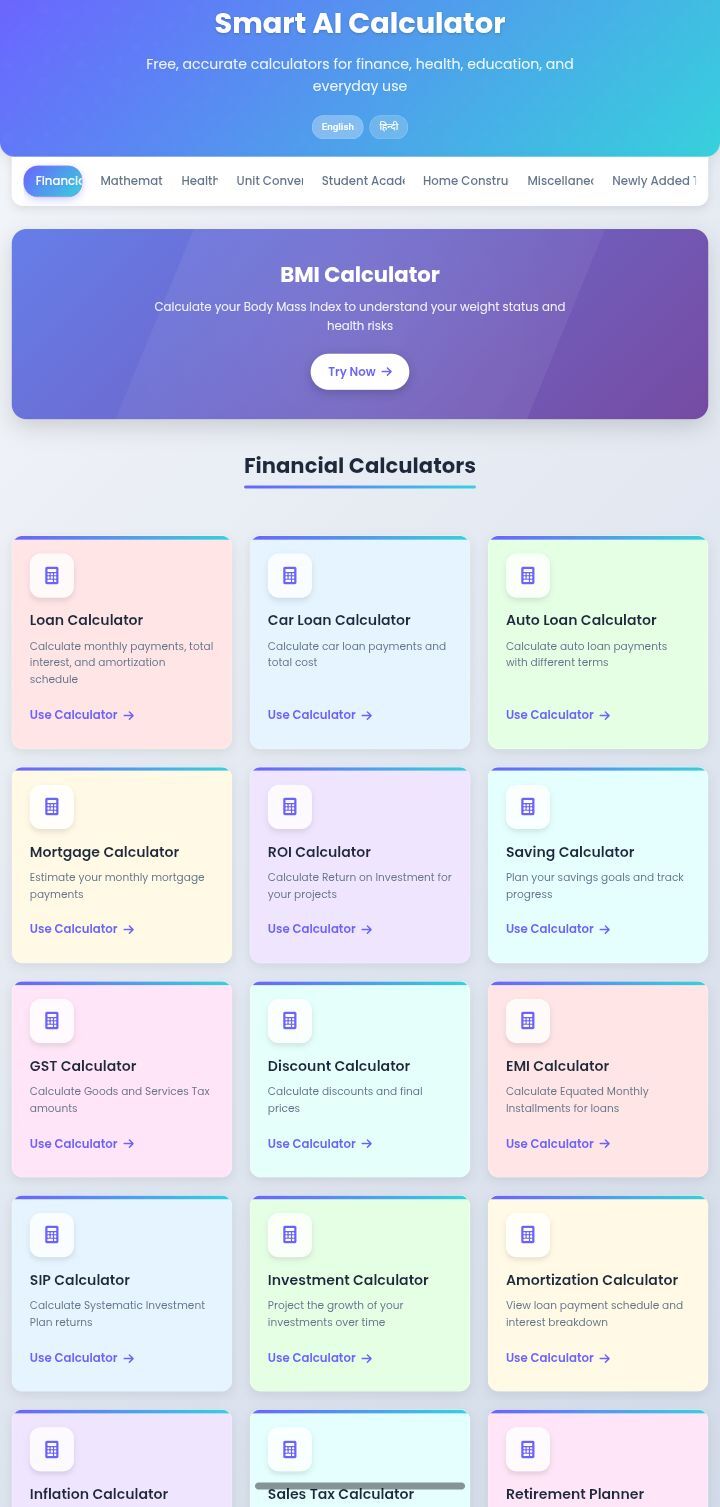Click the Car Loan Calculator icon
Screen dimensions: 720x1507
pyautogui.click(x=290, y=575)
